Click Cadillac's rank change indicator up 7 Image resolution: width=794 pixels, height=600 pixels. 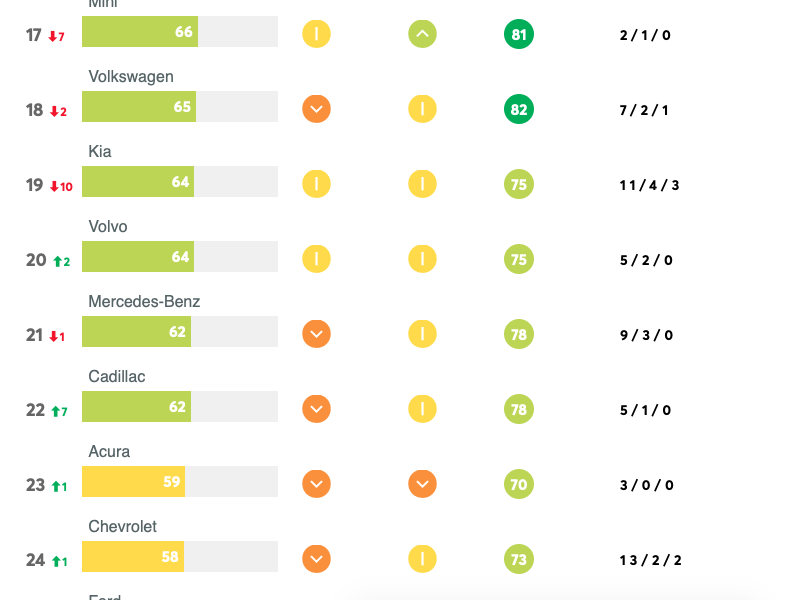click(x=59, y=411)
